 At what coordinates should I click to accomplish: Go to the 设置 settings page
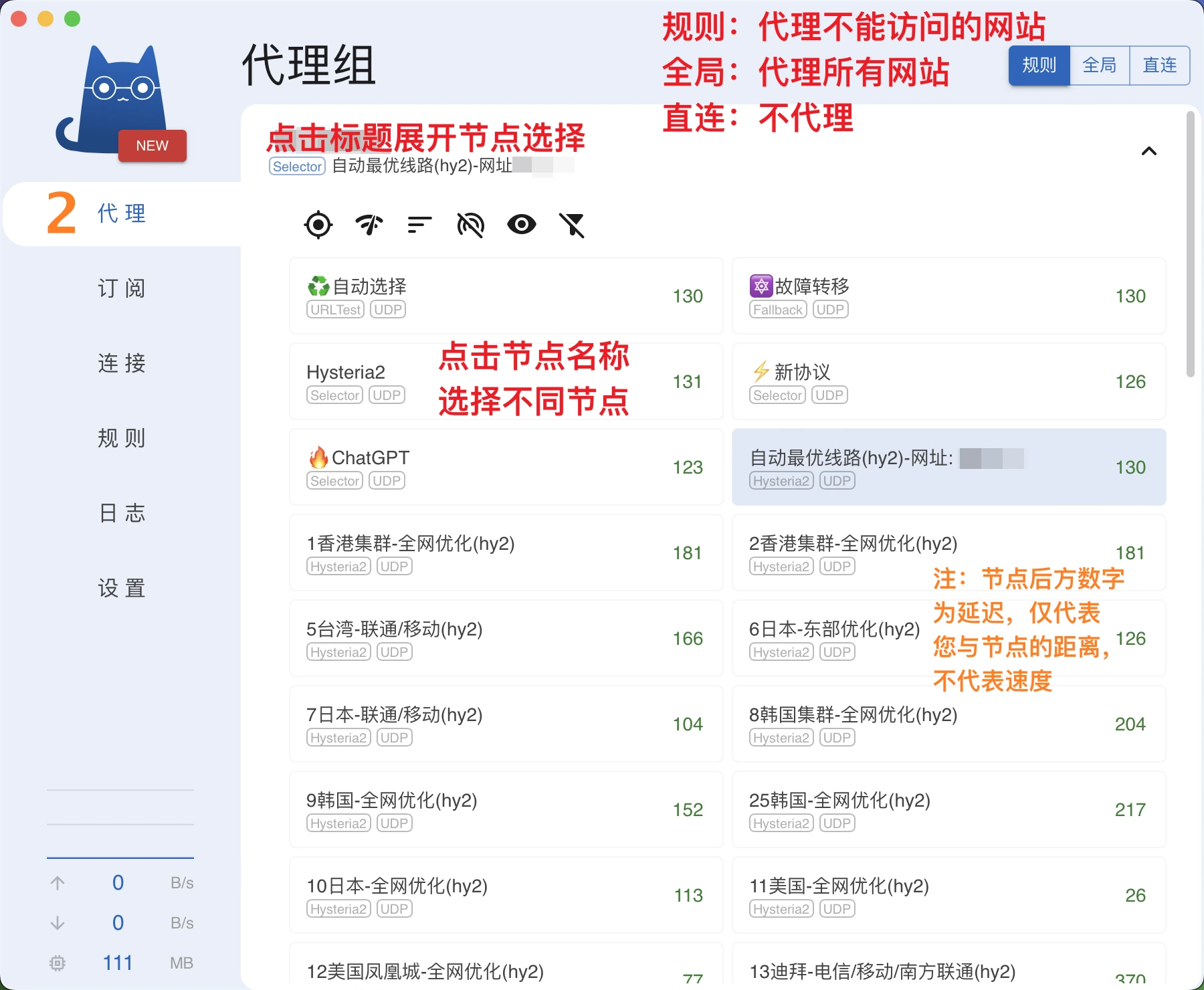click(122, 588)
